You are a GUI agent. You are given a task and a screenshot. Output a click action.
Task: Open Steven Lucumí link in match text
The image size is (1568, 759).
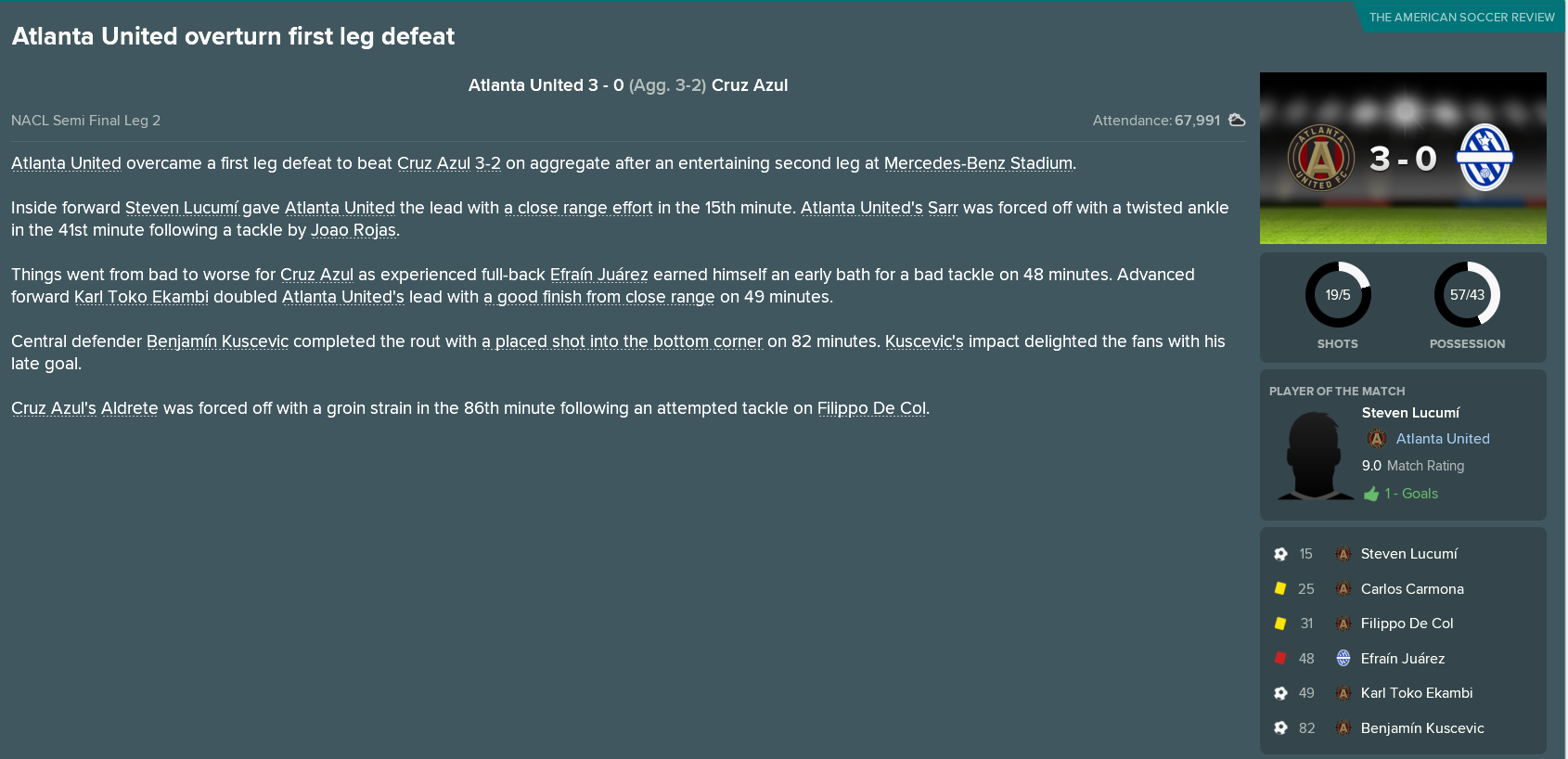(182, 208)
